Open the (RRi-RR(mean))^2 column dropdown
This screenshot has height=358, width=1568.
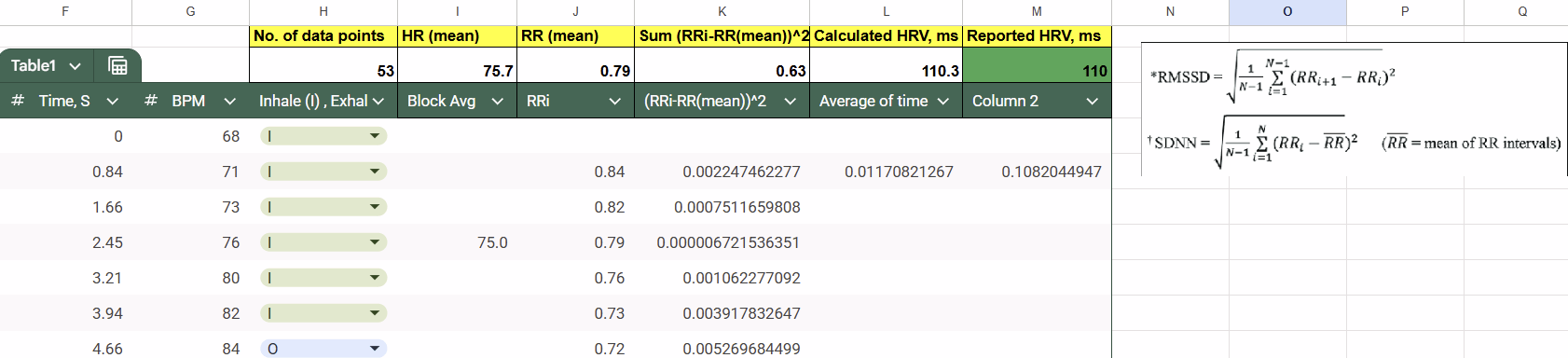[791, 102]
